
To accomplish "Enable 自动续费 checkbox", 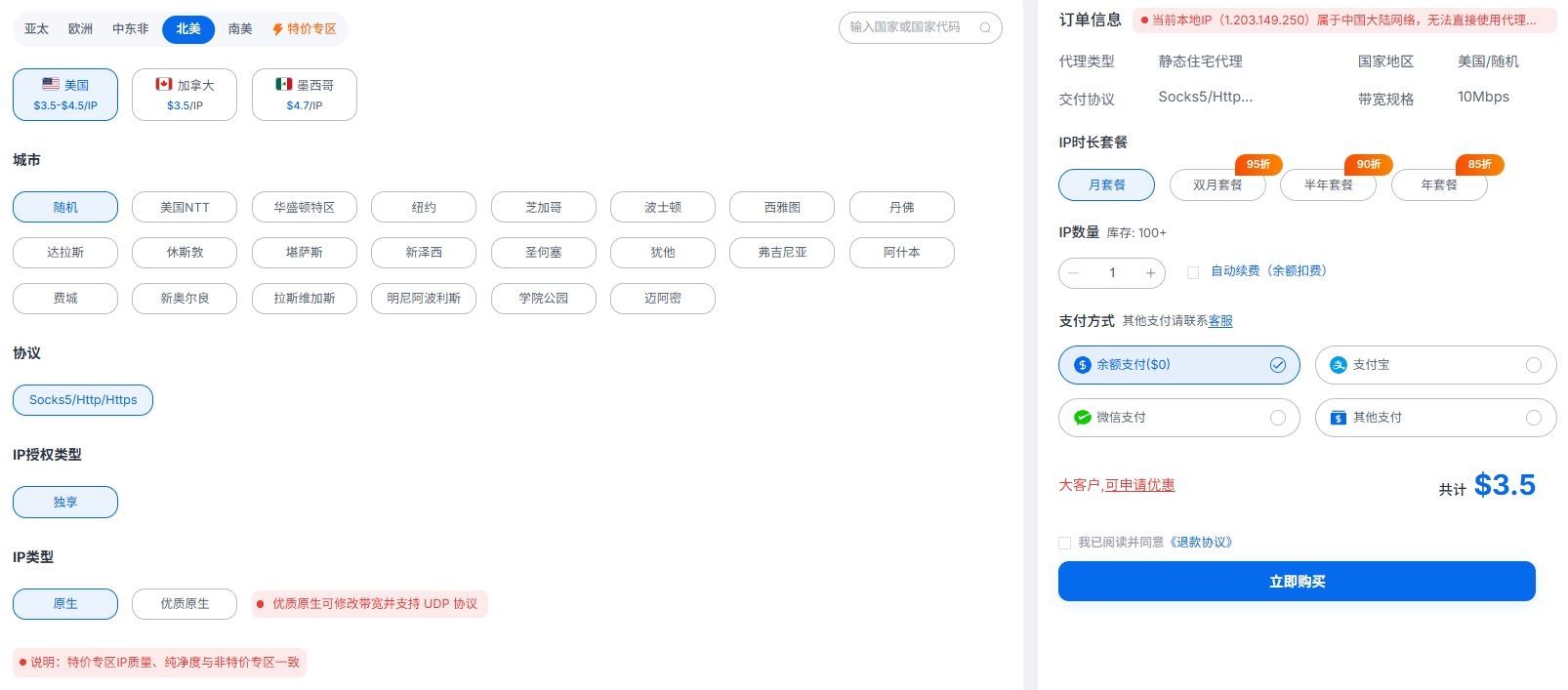I will 1193,272.
